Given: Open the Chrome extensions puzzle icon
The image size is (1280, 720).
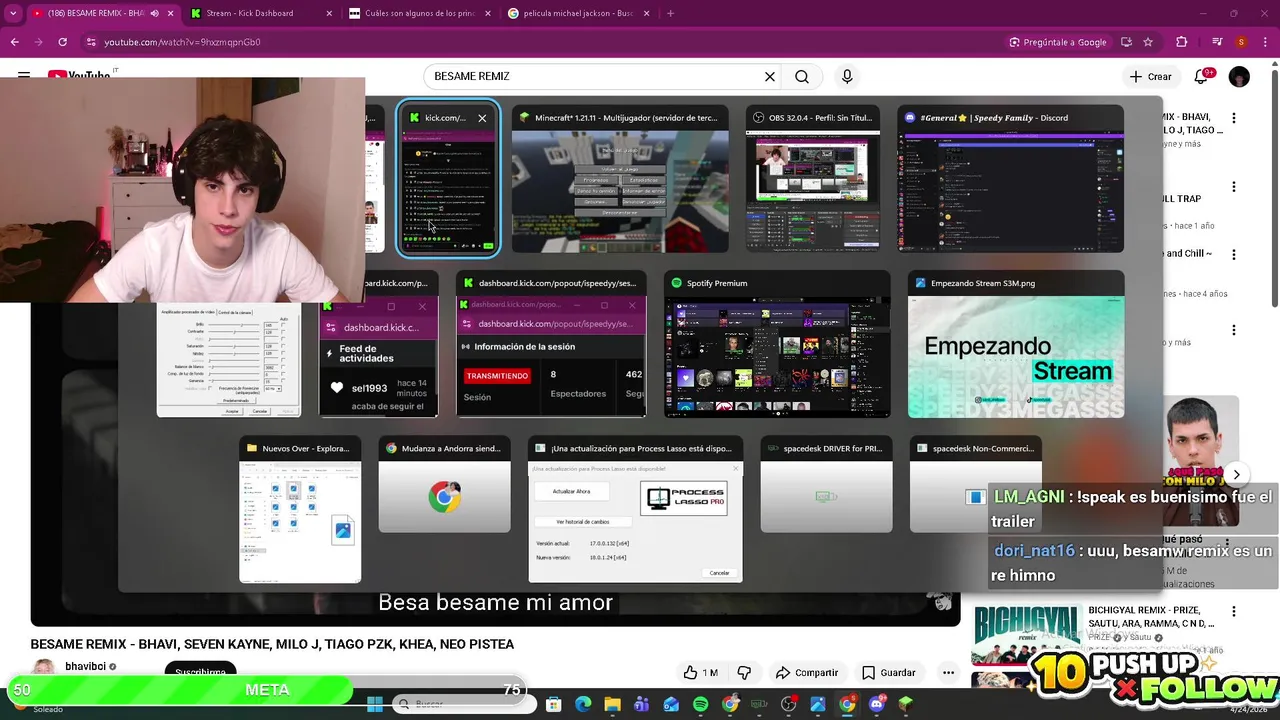Looking at the screenshot, I should (x=1182, y=42).
